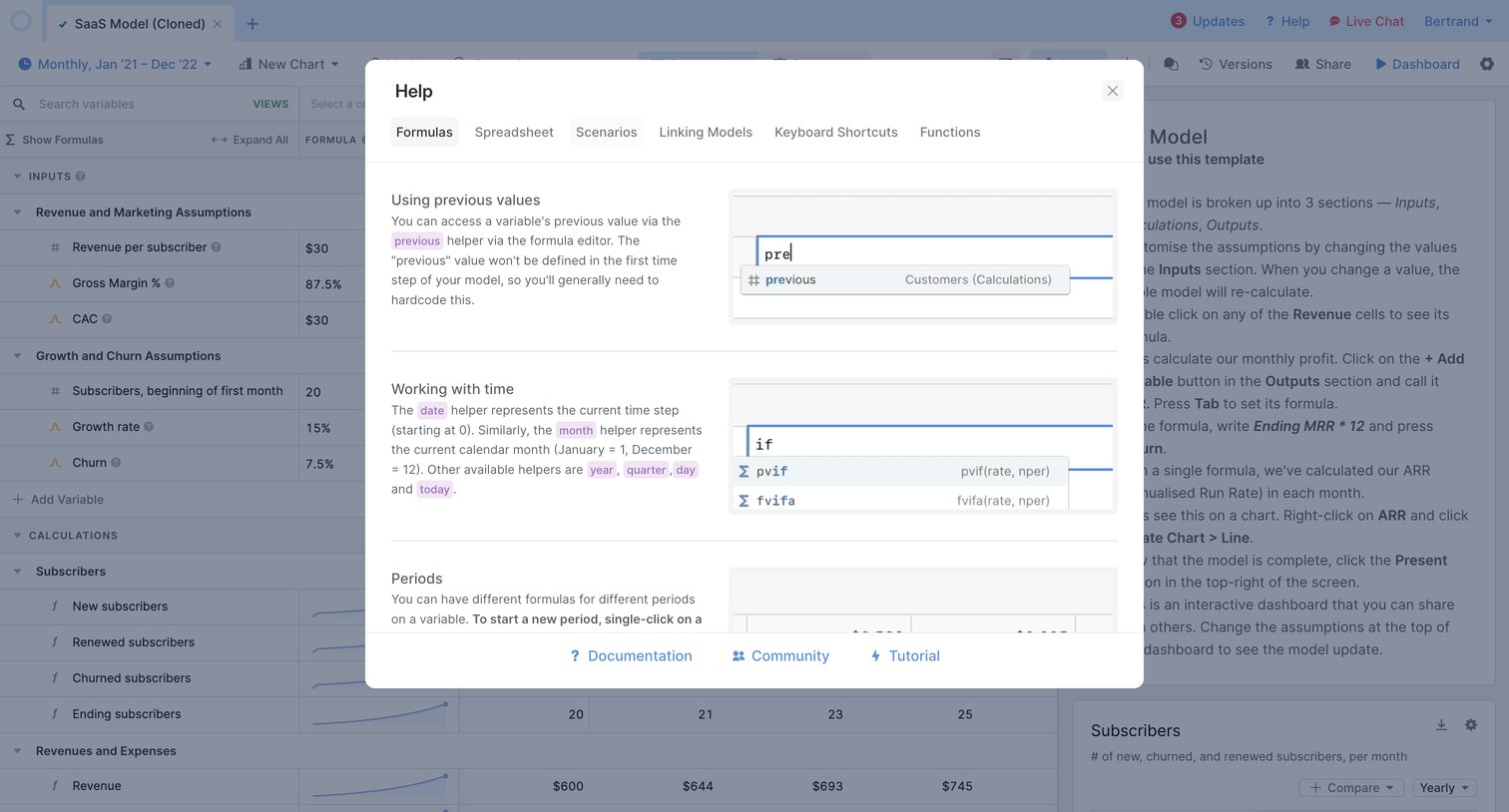1509x812 pixels.
Task: Switch to the Spreadsheet help tab
Action: [x=514, y=132]
